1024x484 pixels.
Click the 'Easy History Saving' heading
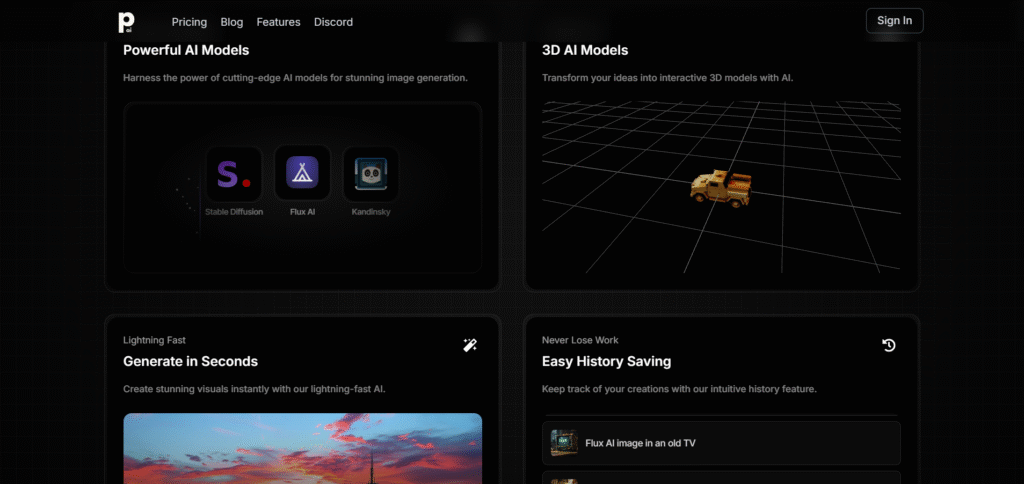[607, 361]
